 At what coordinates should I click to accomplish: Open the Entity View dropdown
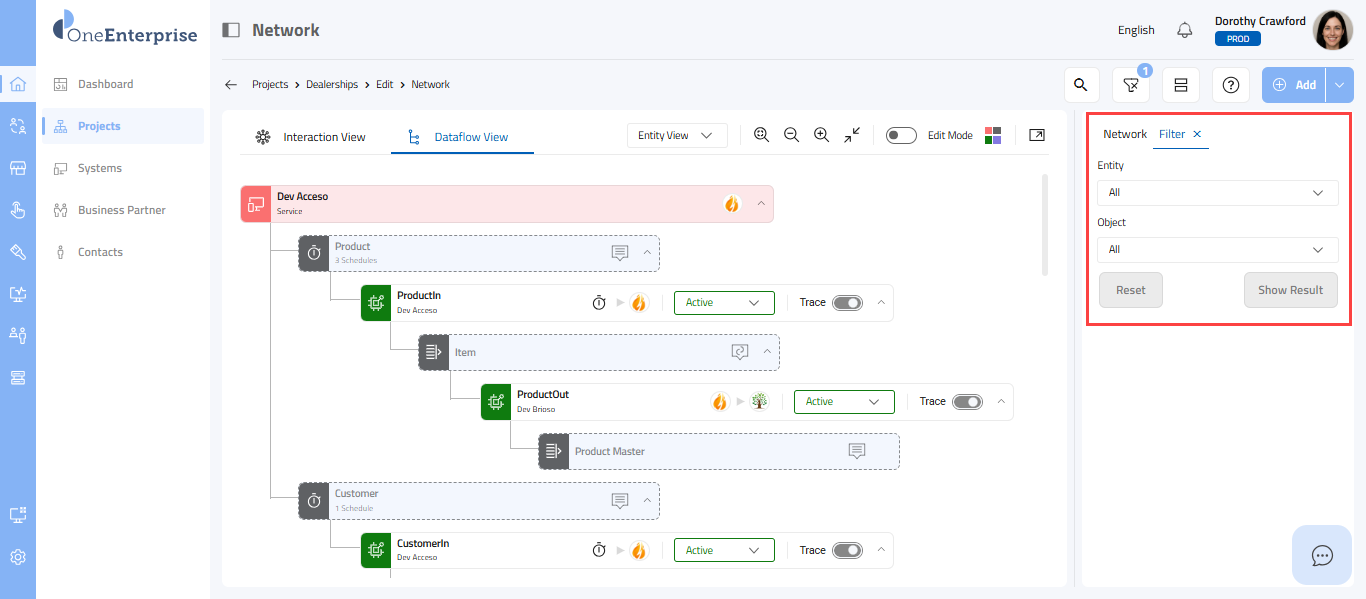point(677,135)
